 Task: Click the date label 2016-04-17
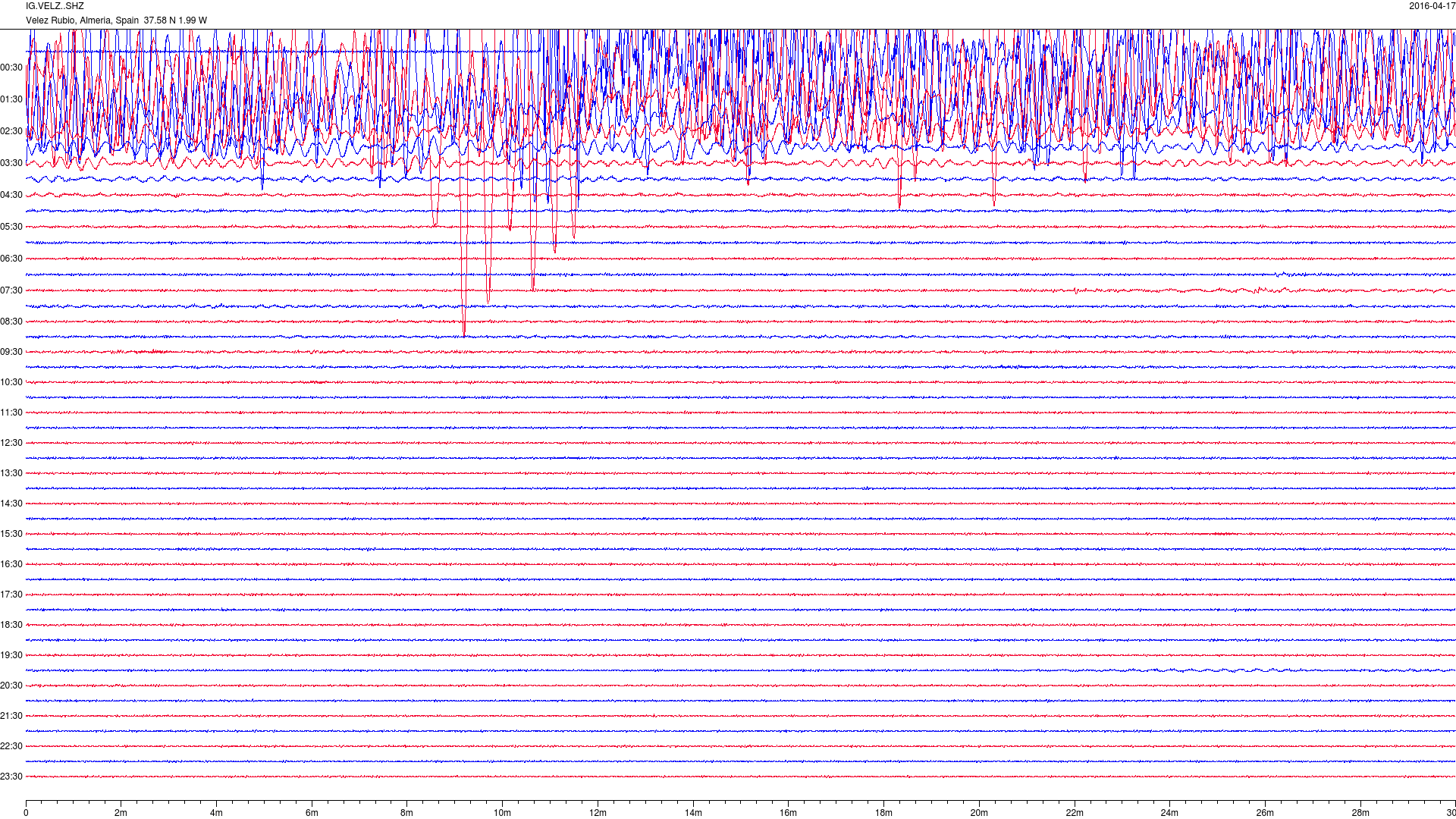[1432, 6]
